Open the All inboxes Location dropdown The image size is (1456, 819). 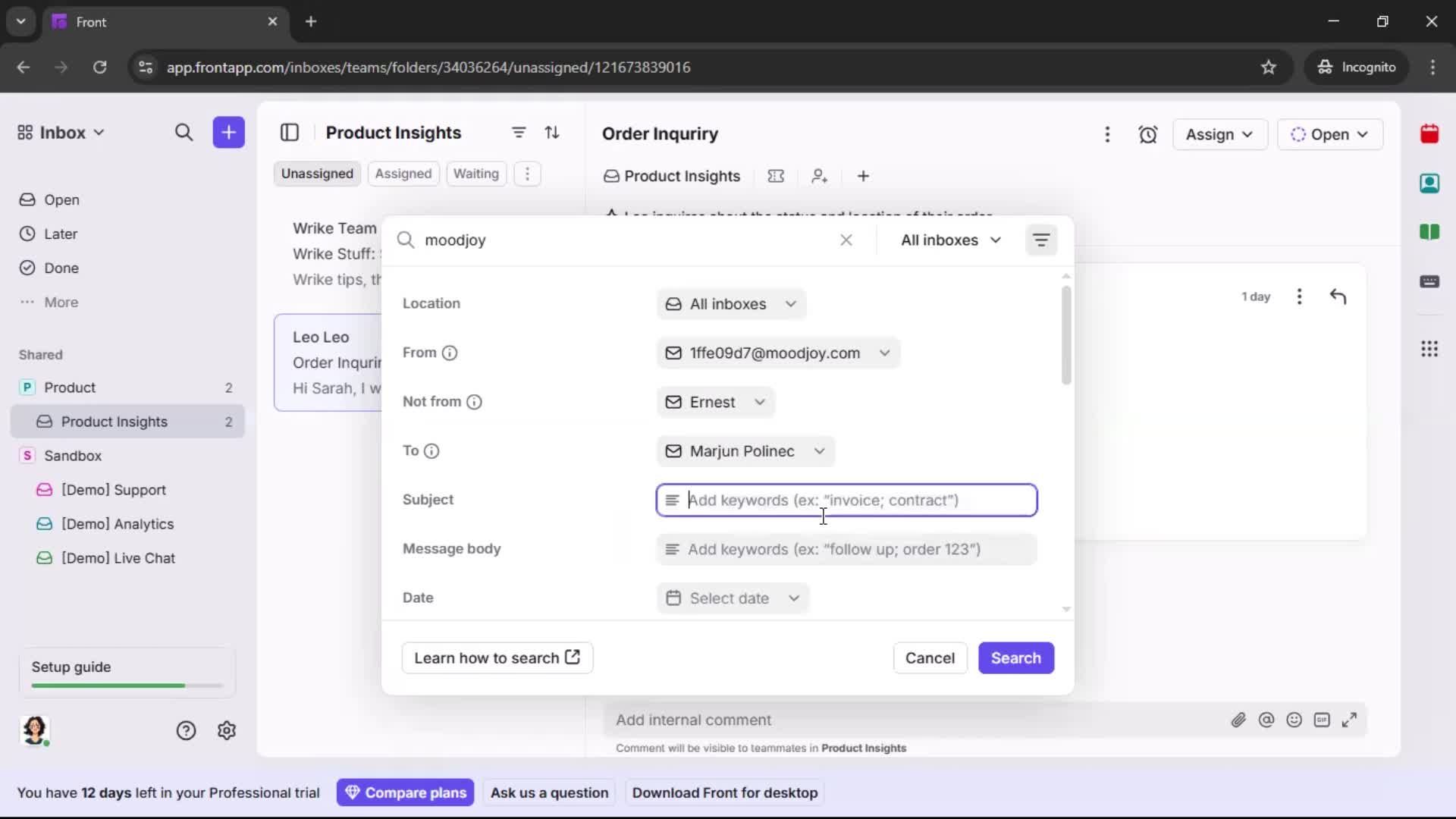[730, 303]
